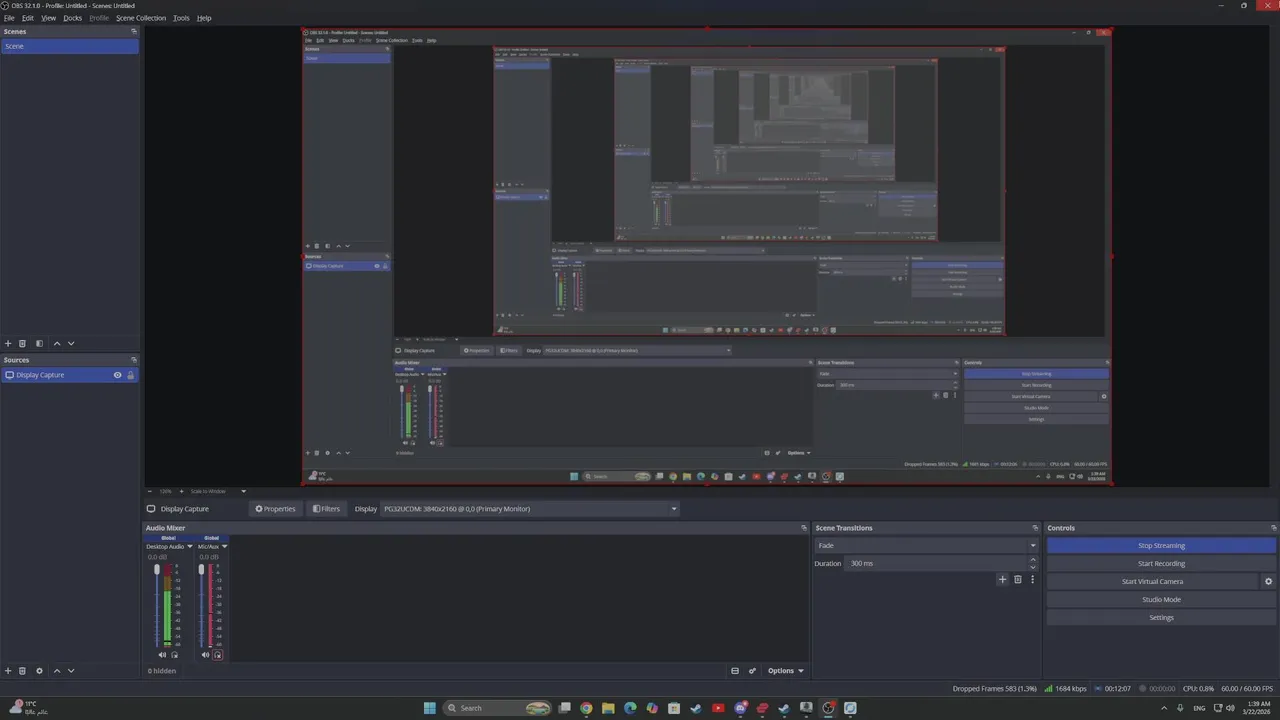Lock the Display Capture source

(x=130, y=375)
